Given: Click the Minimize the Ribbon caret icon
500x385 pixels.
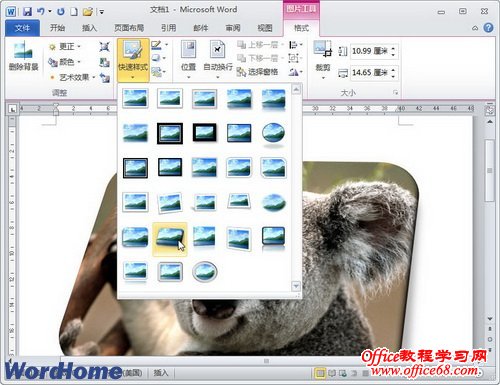Looking at the screenshot, I should pos(475,28).
